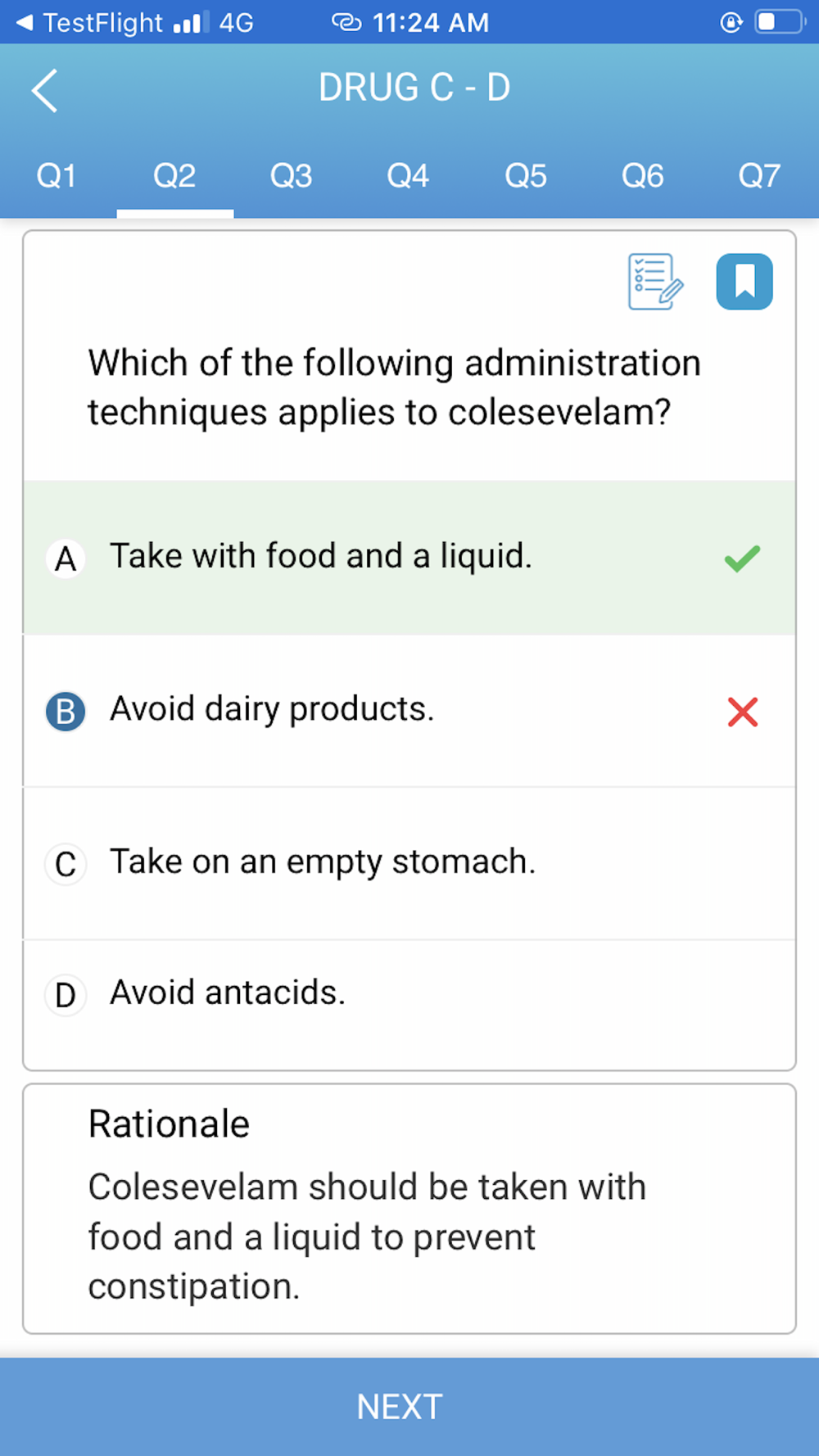Select answer option C circle

(x=66, y=864)
